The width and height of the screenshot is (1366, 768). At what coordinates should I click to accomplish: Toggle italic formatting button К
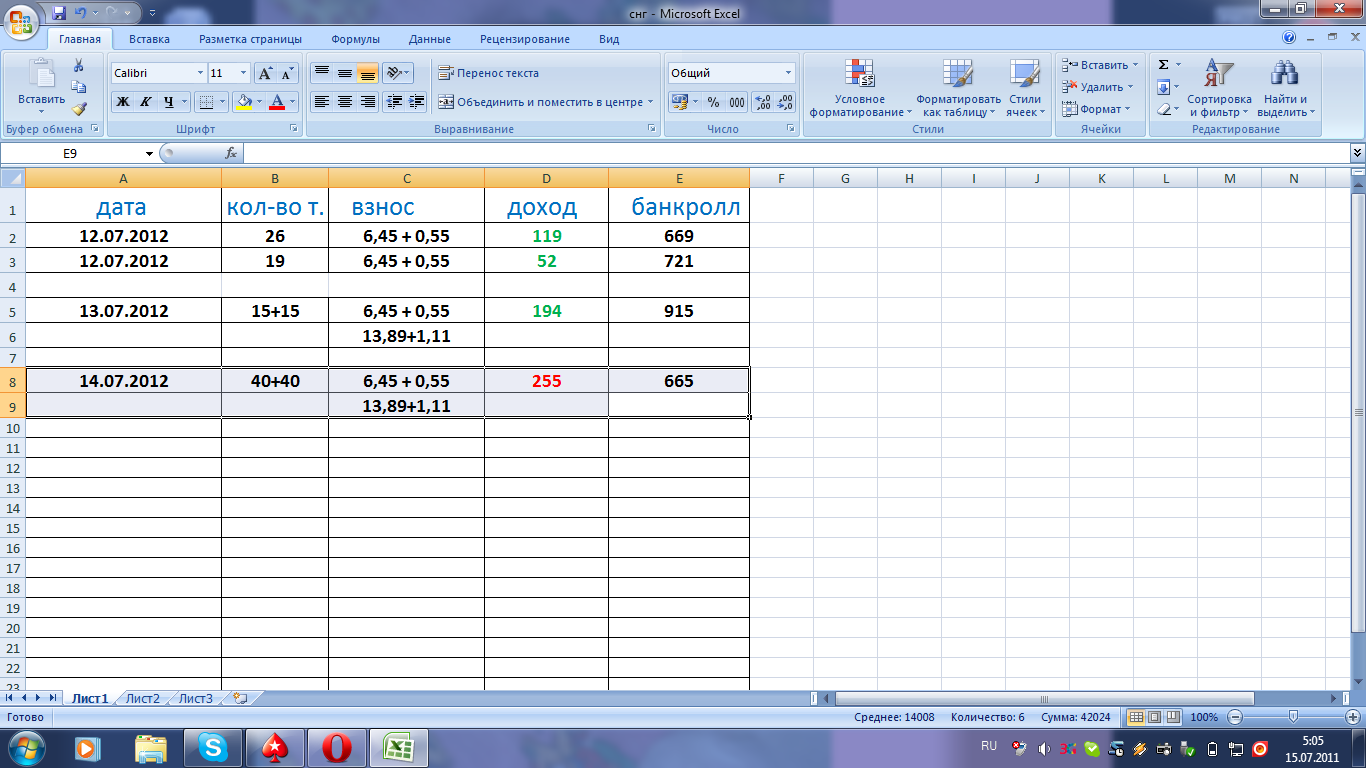(x=145, y=102)
